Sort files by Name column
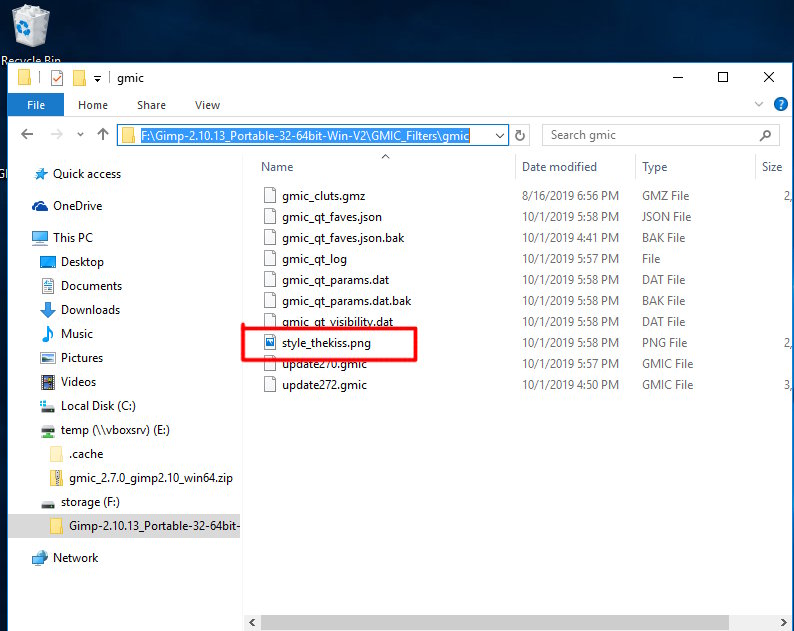The width and height of the screenshot is (794, 631). click(x=277, y=167)
